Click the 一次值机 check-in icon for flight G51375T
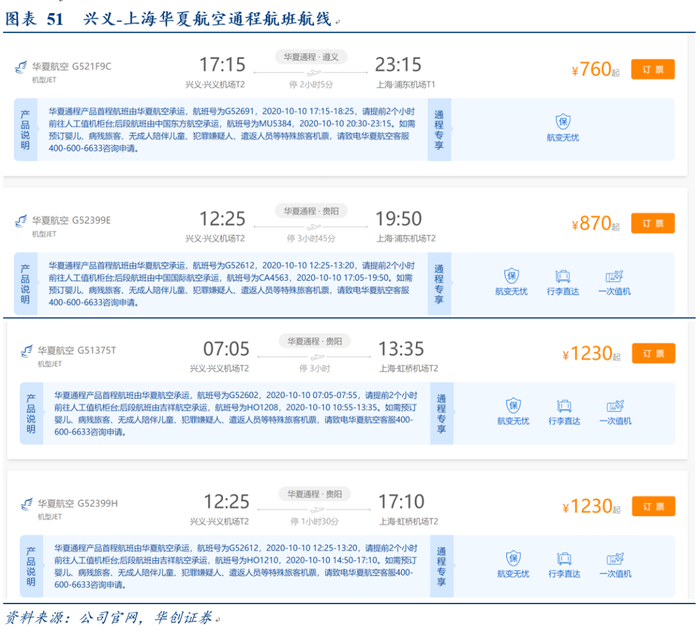 615,406
